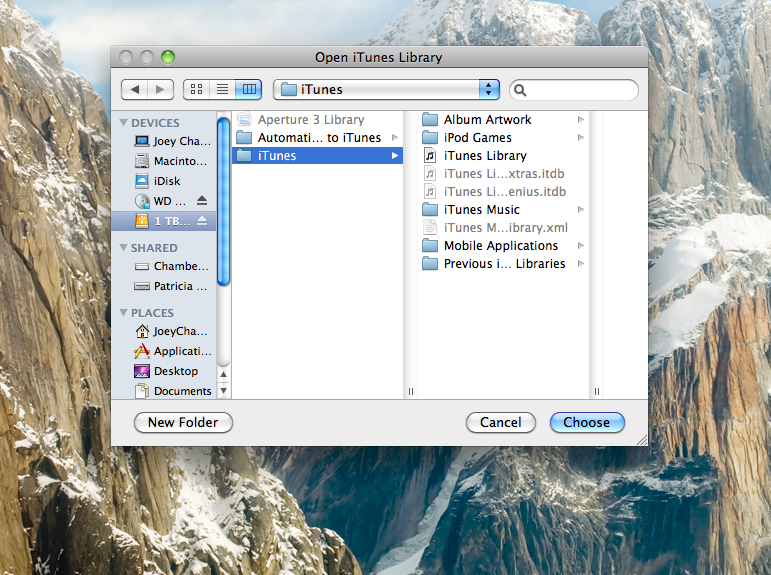Switch to list view

click(x=222, y=90)
